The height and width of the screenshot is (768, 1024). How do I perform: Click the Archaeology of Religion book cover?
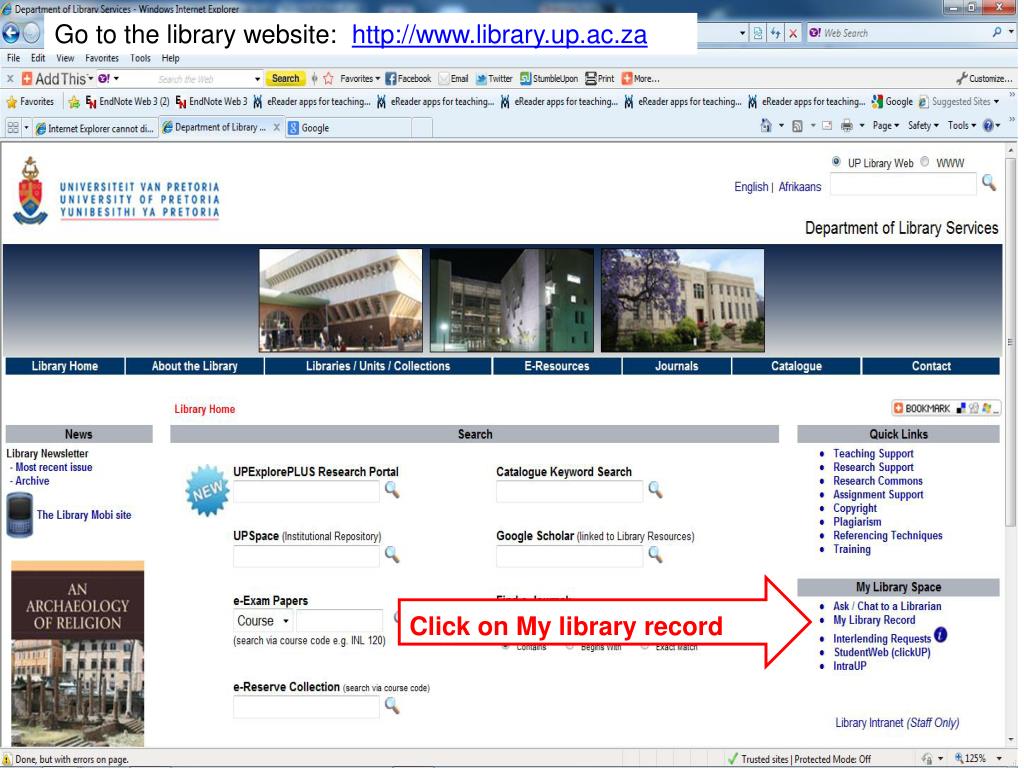pos(77,653)
